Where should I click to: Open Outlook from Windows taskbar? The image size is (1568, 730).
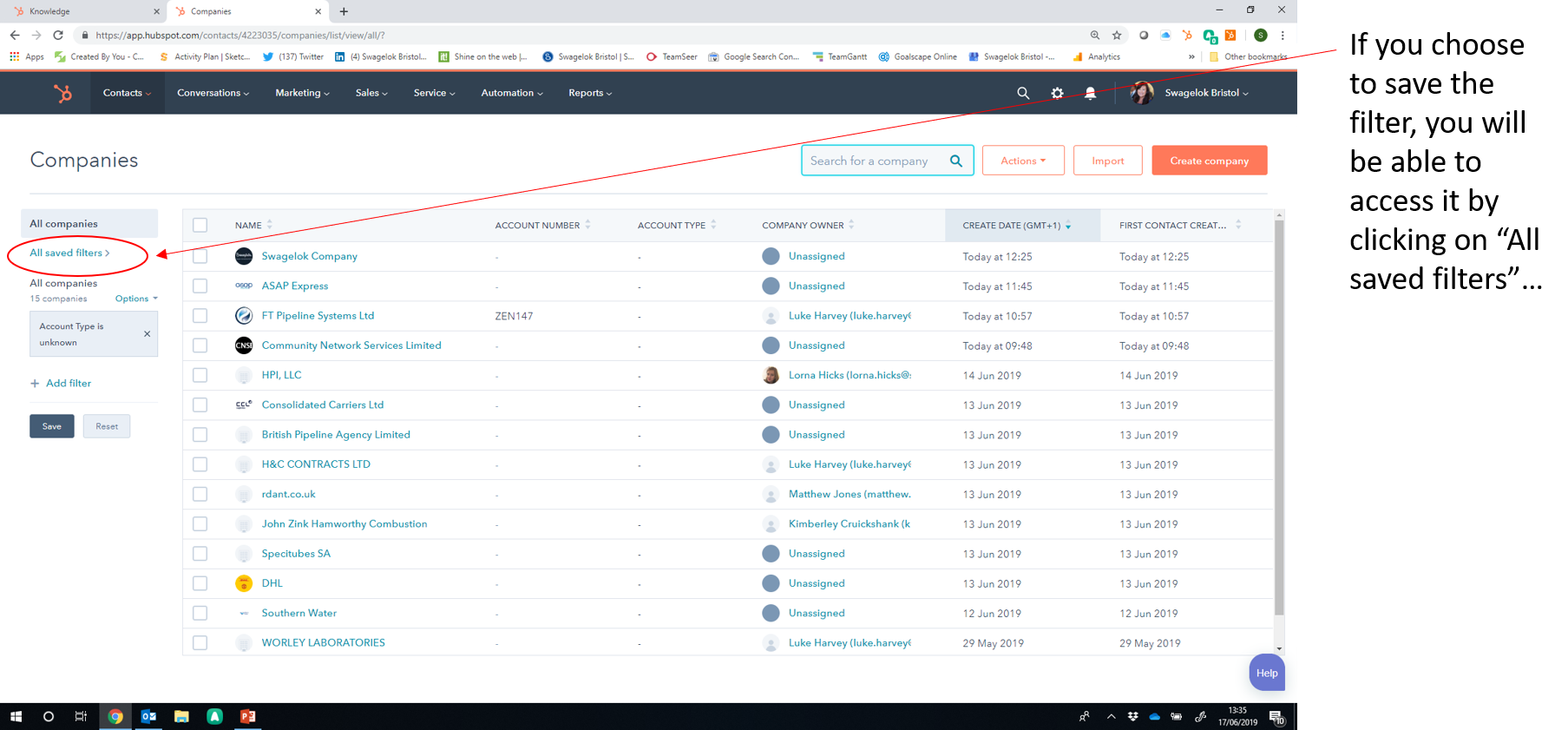click(148, 716)
